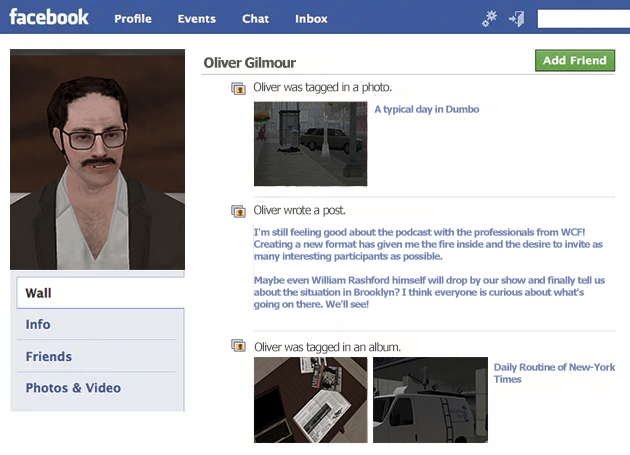The width and height of the screenshot is (630, 455).
Task: Open the Events menu item
Action: [197, 19]
